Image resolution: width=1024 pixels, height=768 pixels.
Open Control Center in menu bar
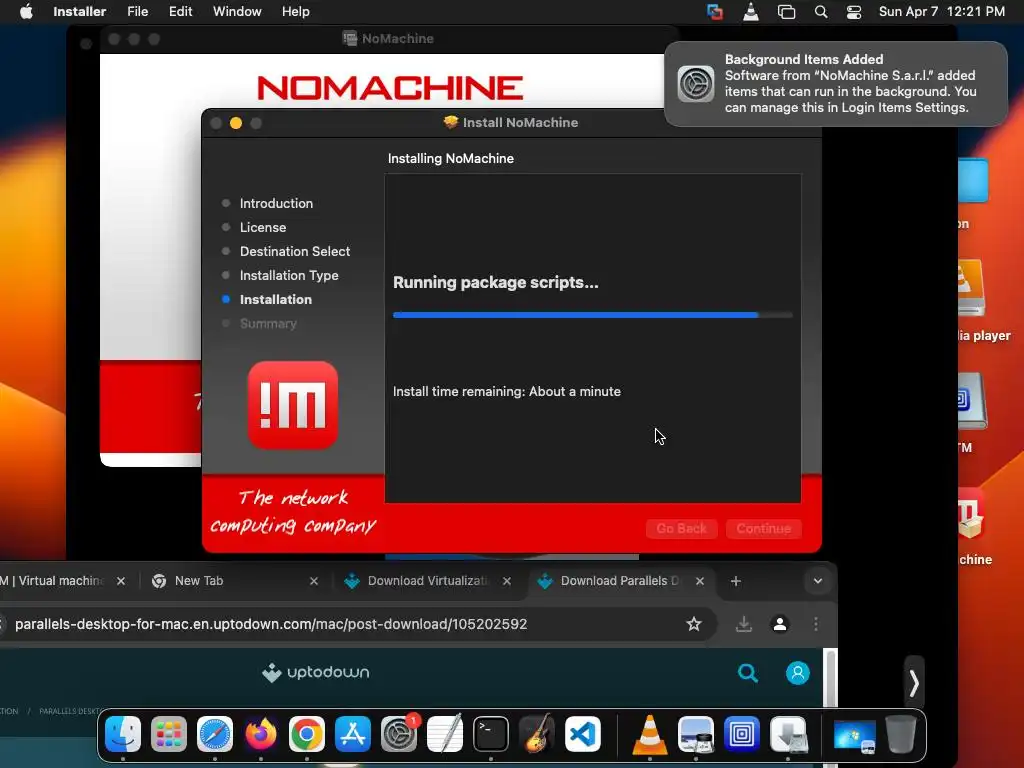click(x=854, y=12)
